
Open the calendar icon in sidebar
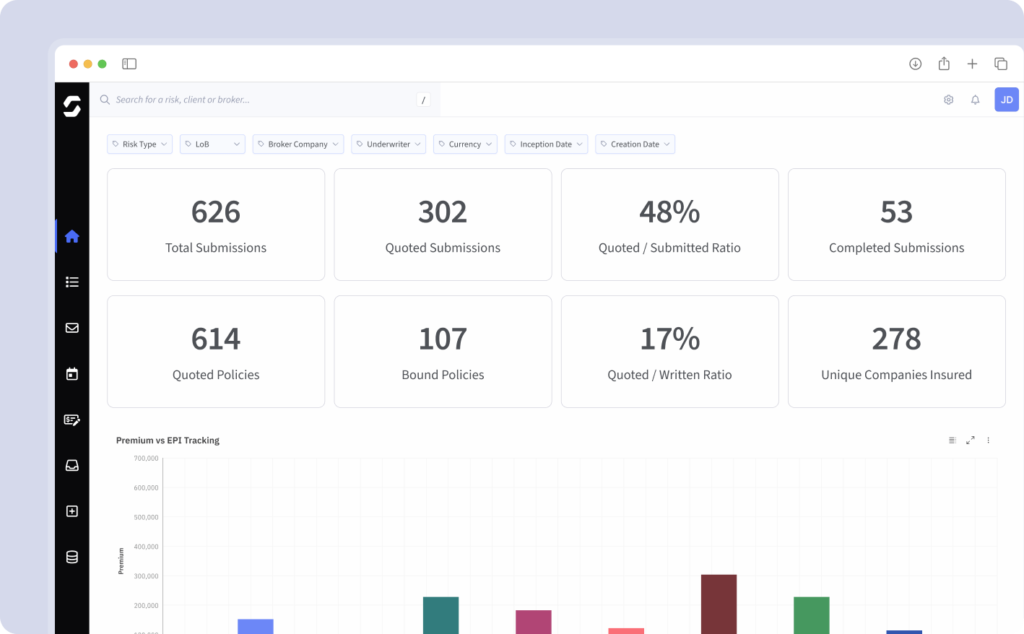click(71, 374)
